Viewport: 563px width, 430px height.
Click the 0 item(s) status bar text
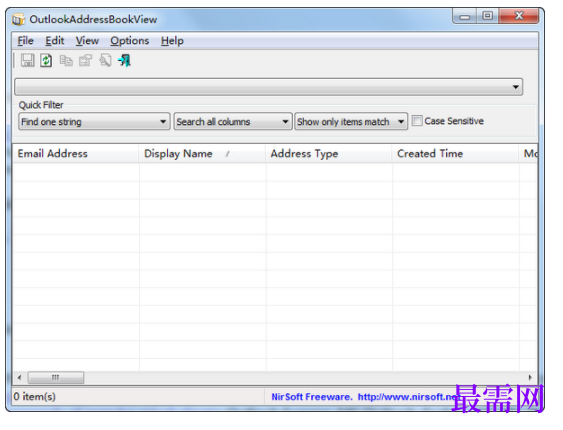(x=34, y=397)
